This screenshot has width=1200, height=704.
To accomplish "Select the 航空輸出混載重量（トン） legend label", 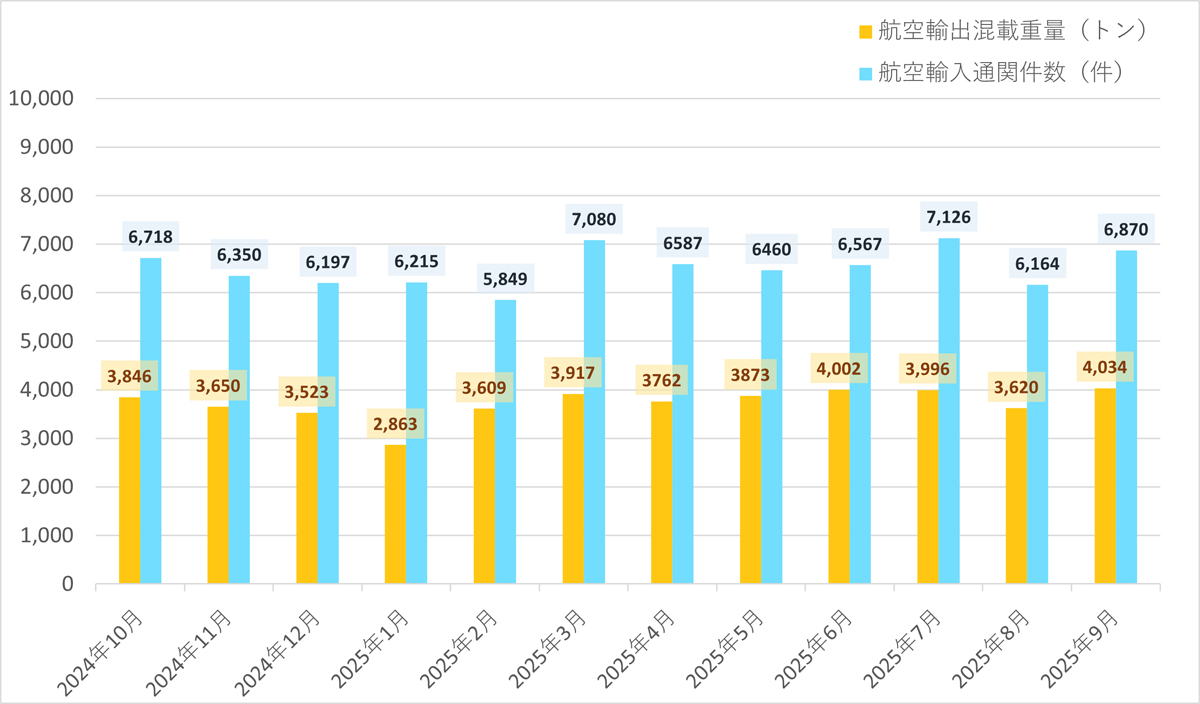I will 1011,31.
